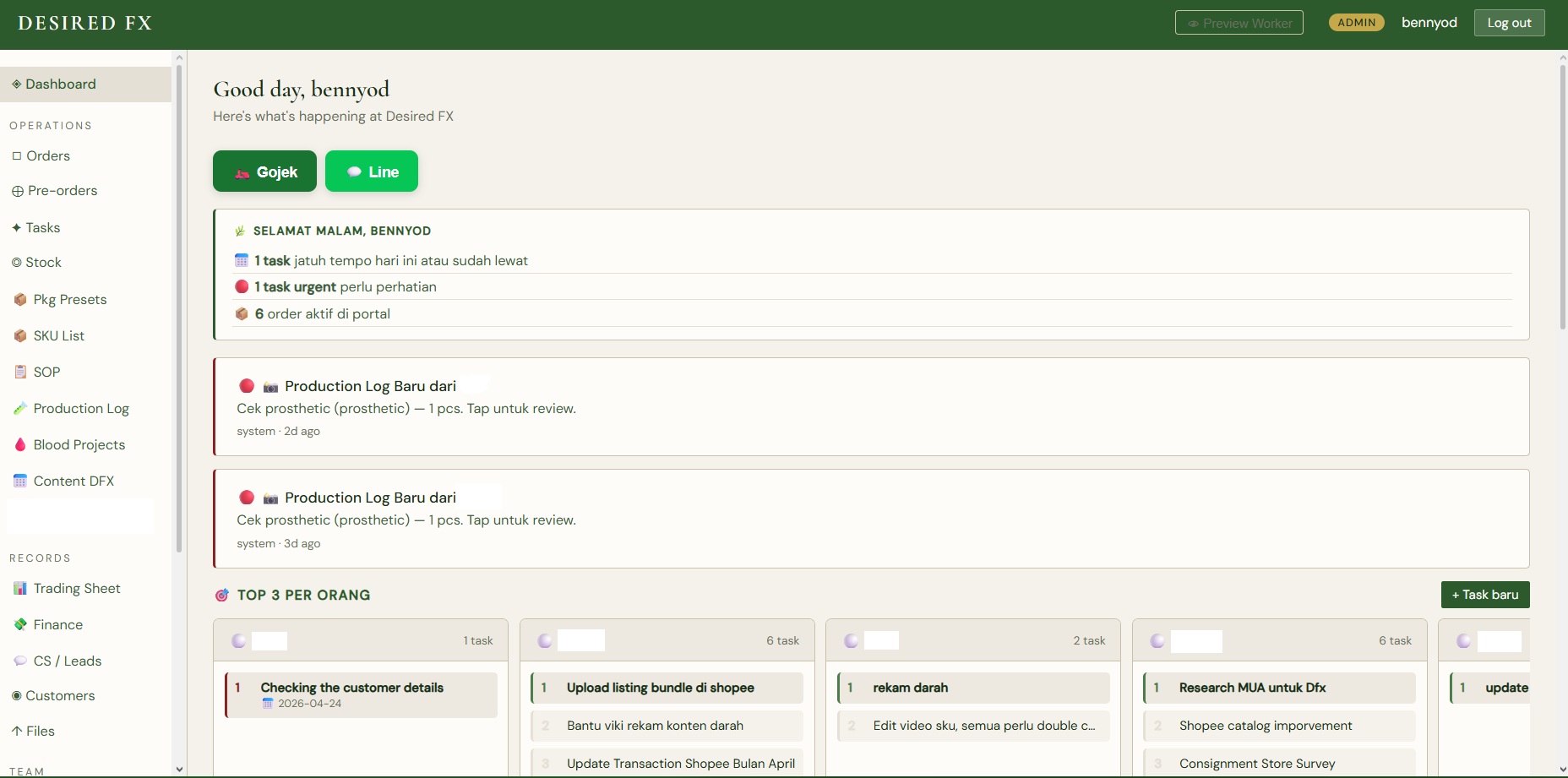This screenshot has height=778, width=1568.
Task: Open task 'Research MUA untuk Dfx'
Action: pyautogui.click(x=1279, y=688)
